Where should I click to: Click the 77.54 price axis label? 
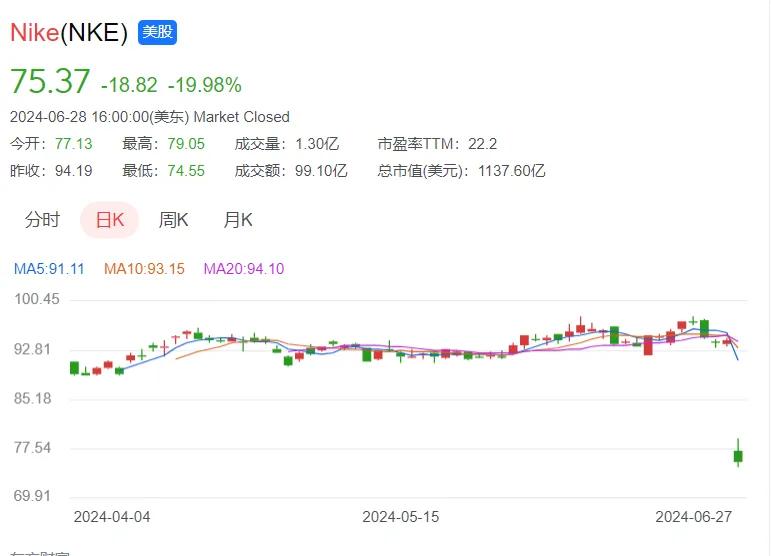(x=32, y=448)
